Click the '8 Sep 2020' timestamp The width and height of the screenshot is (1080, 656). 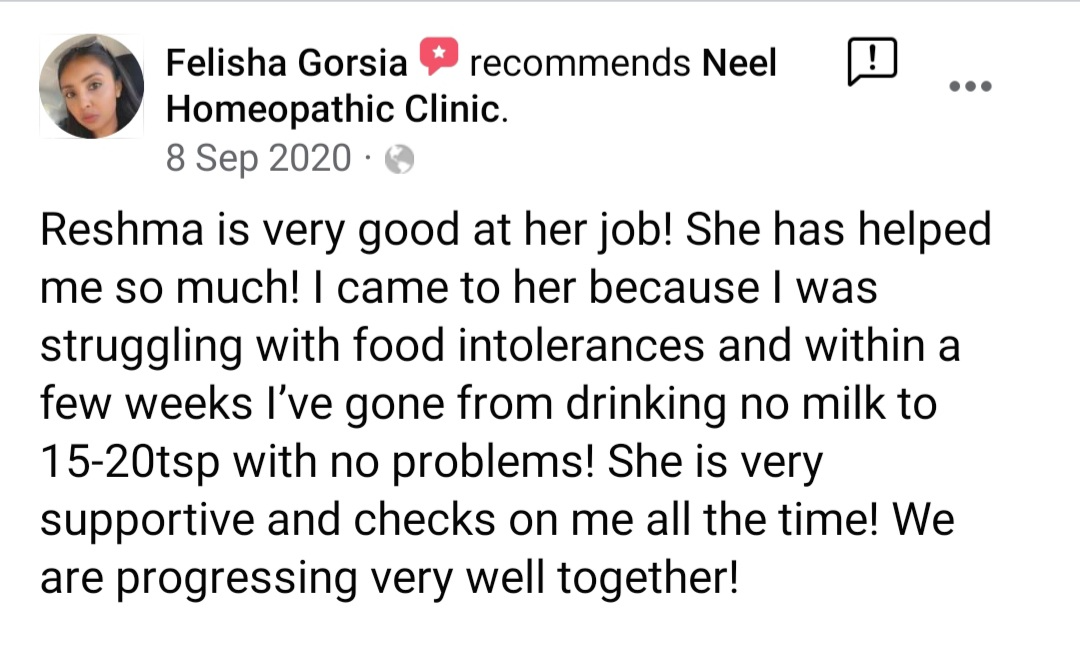[258, 158]
